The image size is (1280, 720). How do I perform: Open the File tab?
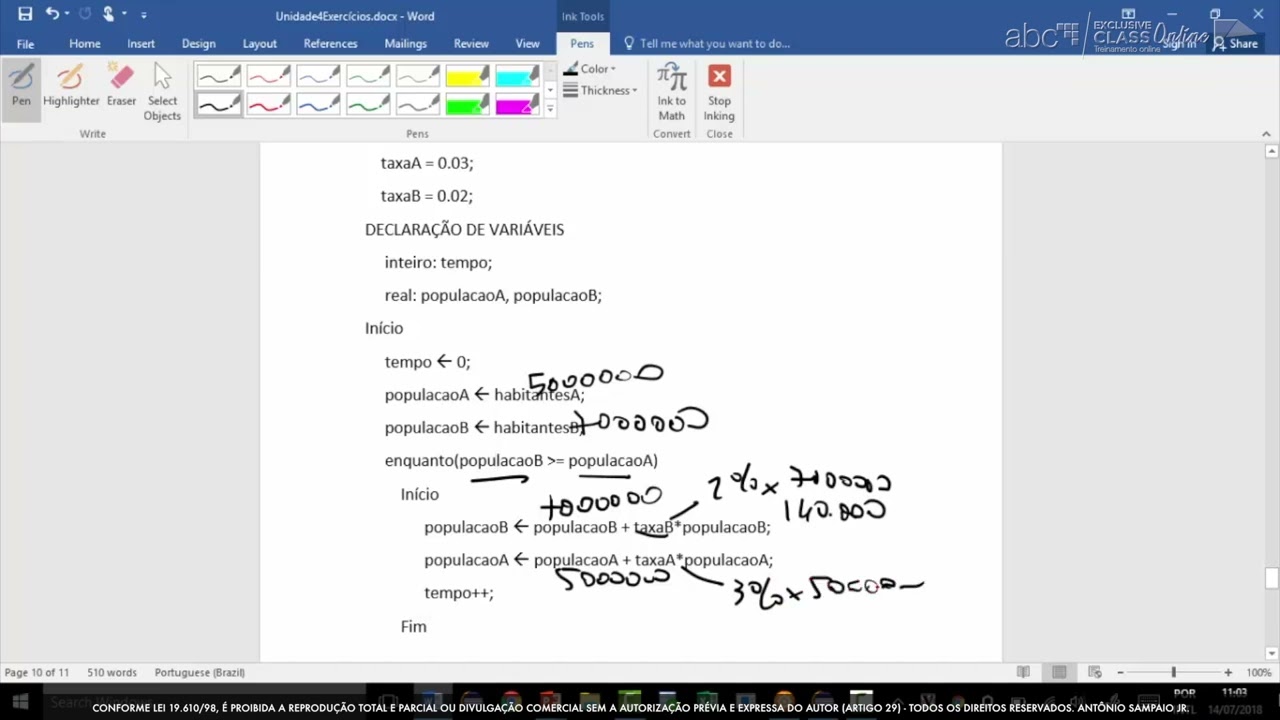click(x=25, y=44)
